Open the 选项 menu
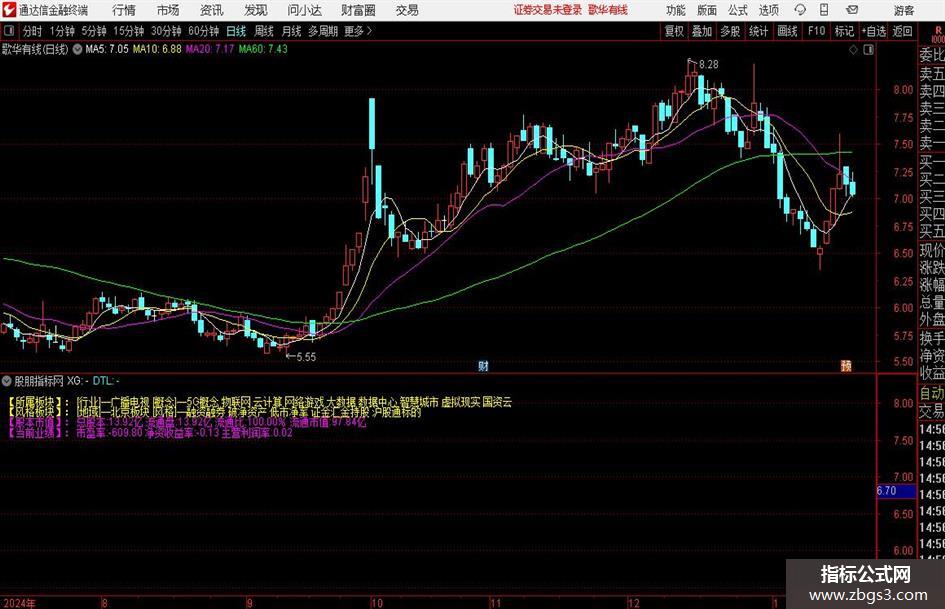The image size is (945, 609). coord(768,10)
